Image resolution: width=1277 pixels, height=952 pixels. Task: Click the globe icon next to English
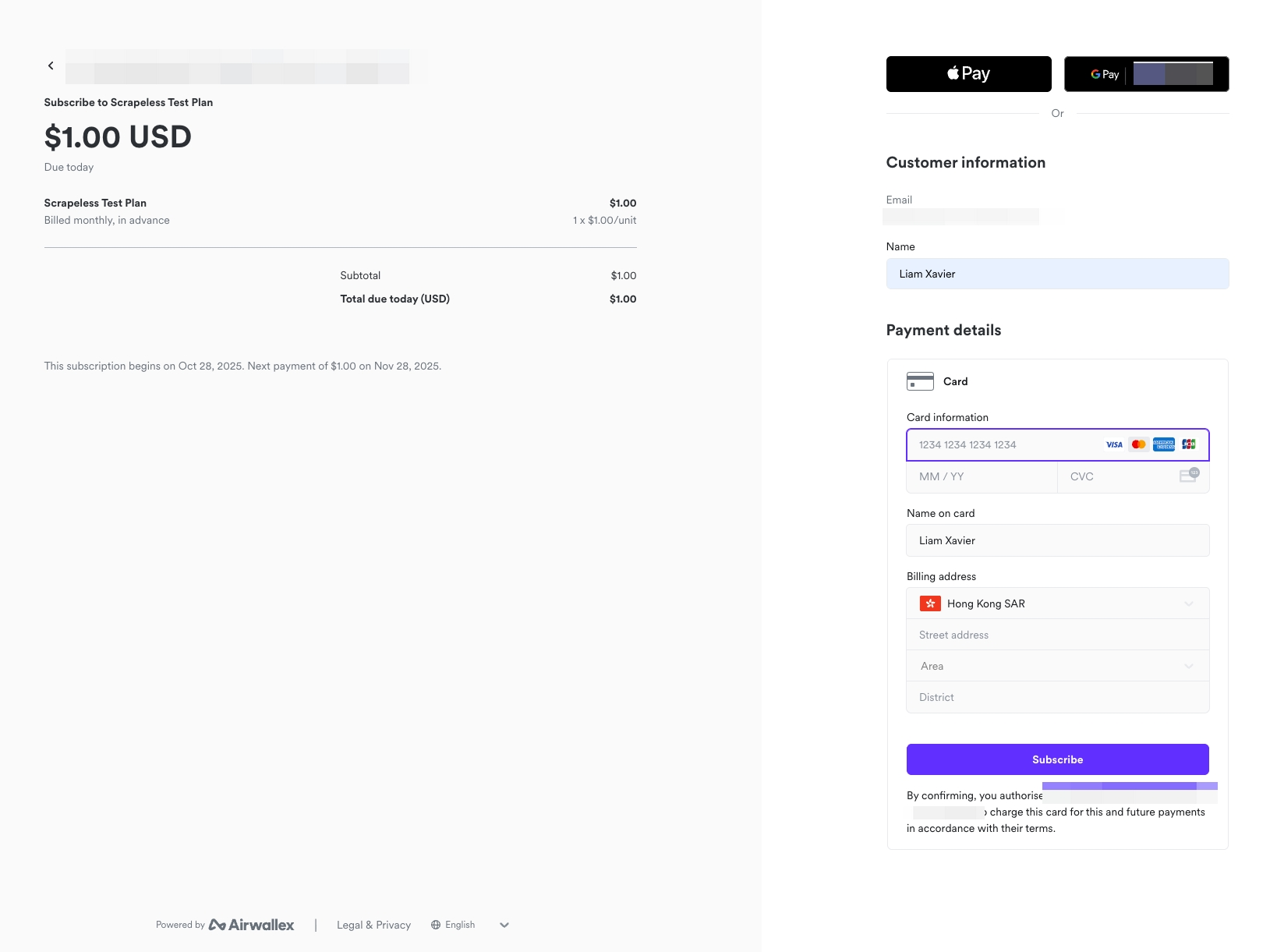pyautogui.click(x=434, y=925)
